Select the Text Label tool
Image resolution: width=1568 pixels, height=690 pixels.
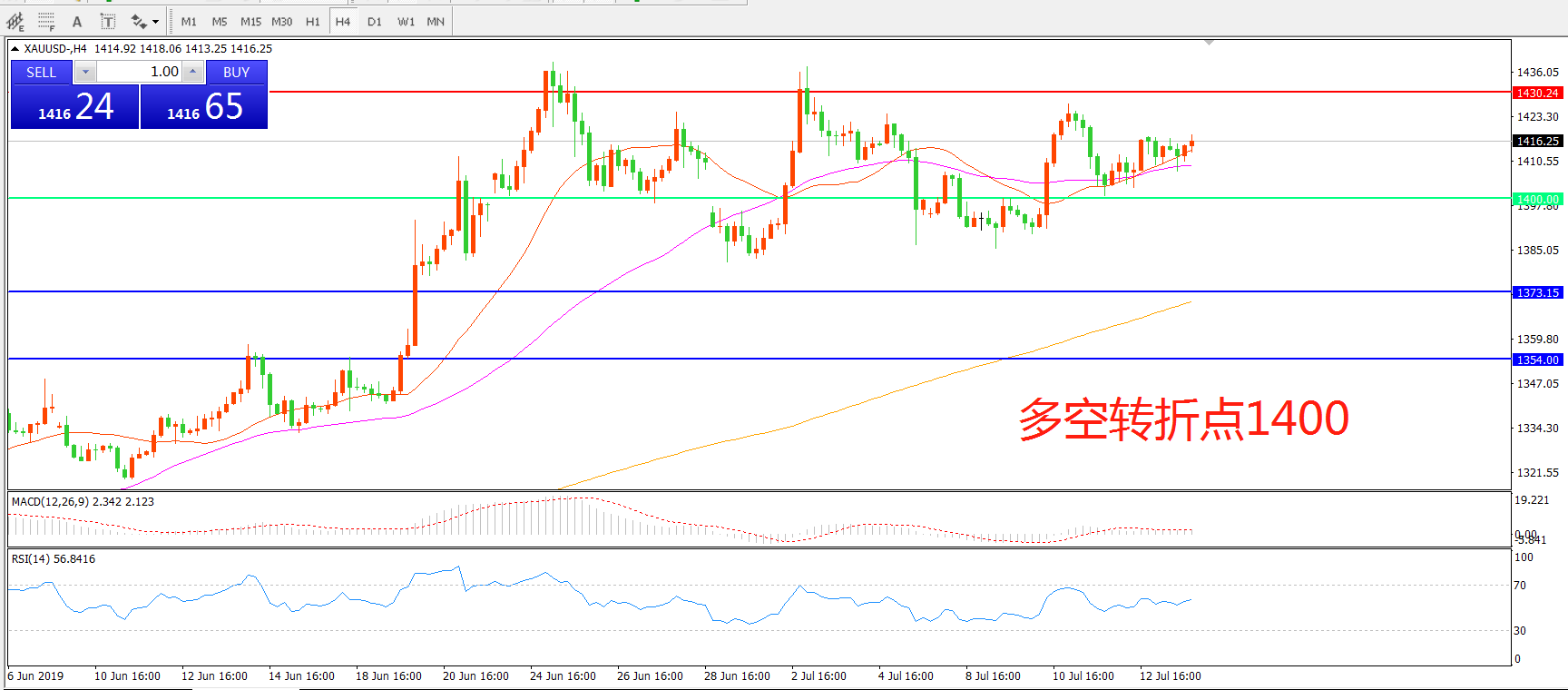point(107,21)
